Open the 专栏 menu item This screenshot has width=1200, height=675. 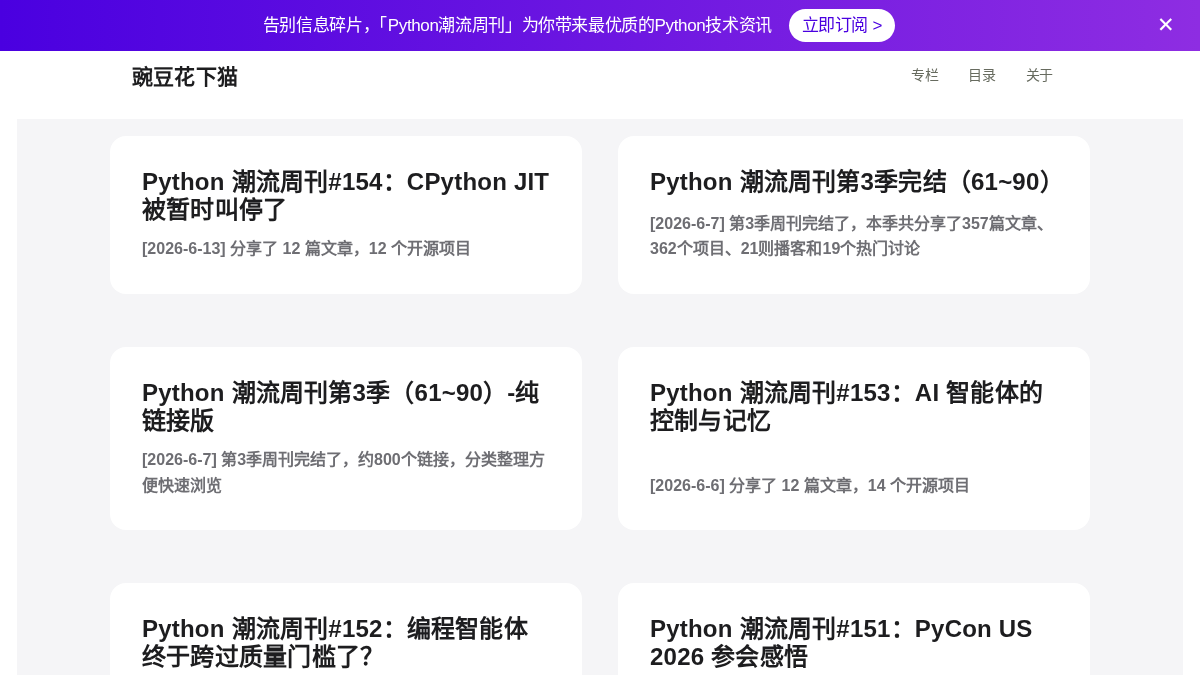925,76
